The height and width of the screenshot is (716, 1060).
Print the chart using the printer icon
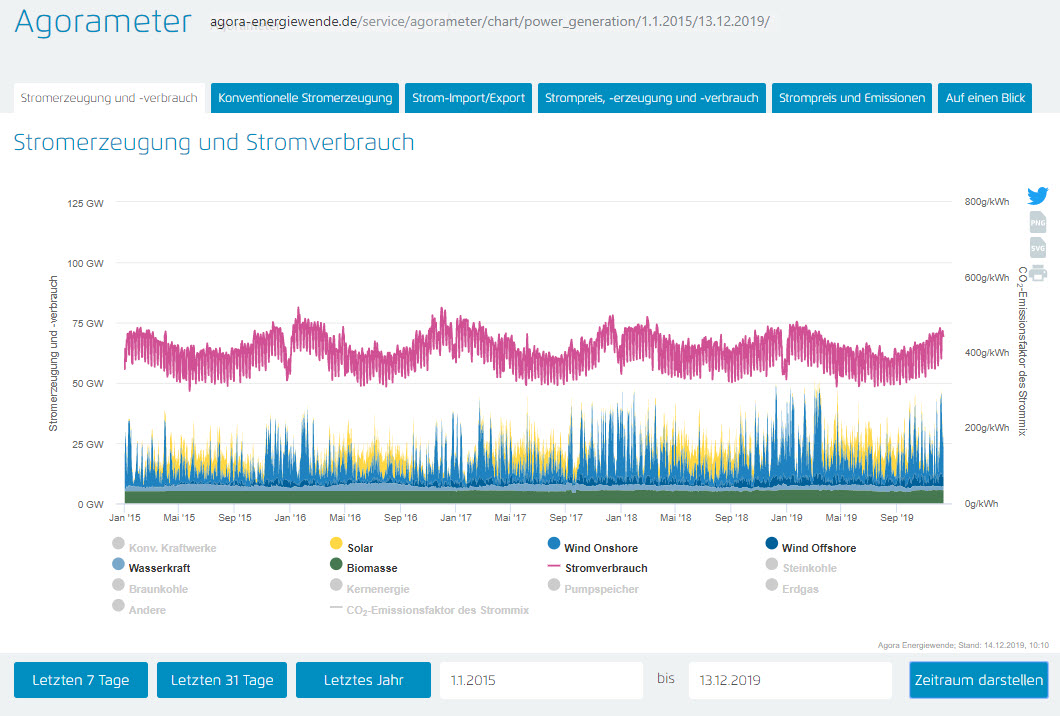[x=1037, y=273]
